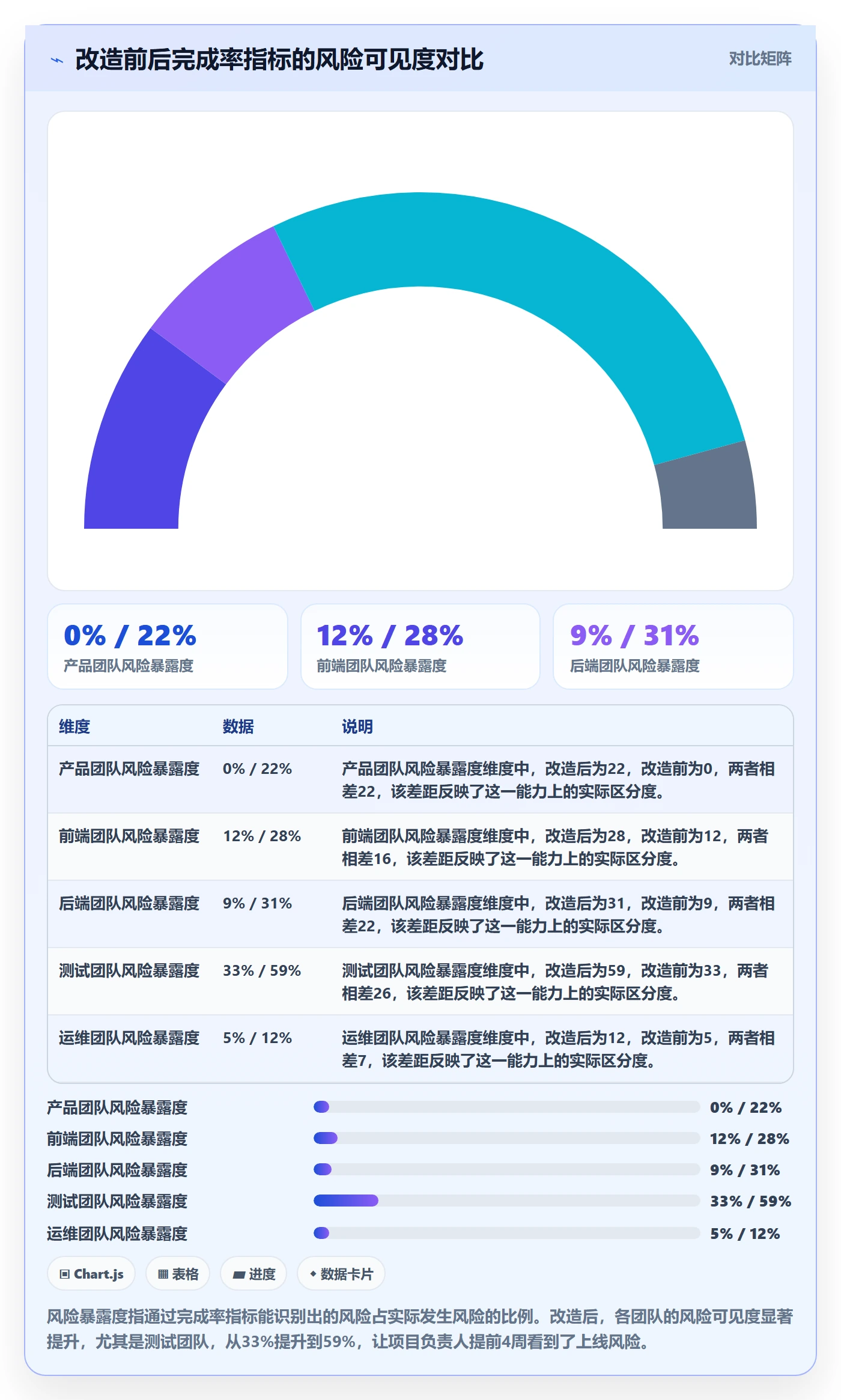Click the 数据卡片 chip
The image size is (841, 1400).
click(x=341, y=1274)
